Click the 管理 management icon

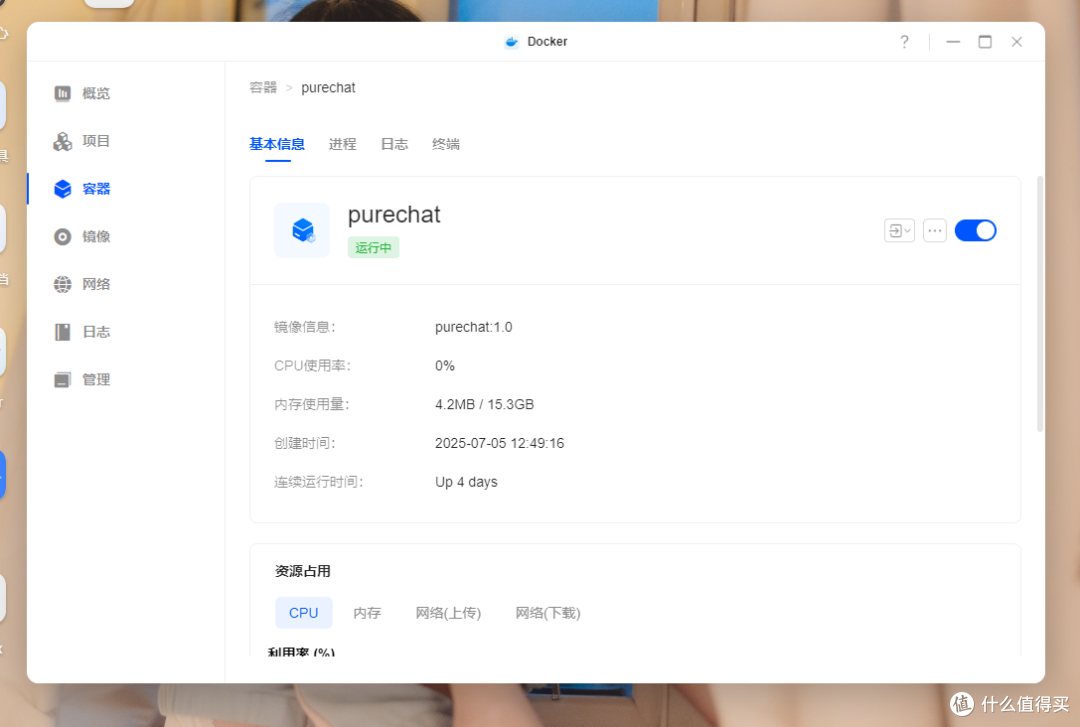(62, 380)
